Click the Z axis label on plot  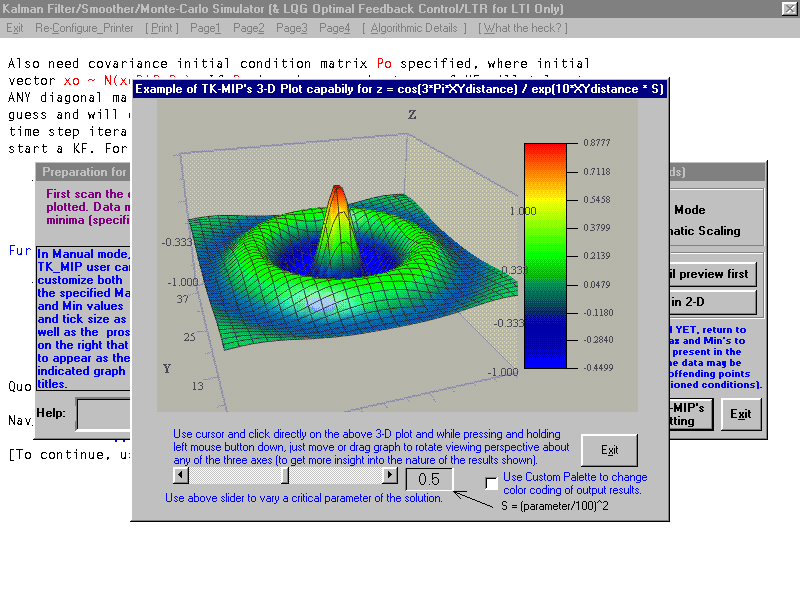(x=412, y=115)
